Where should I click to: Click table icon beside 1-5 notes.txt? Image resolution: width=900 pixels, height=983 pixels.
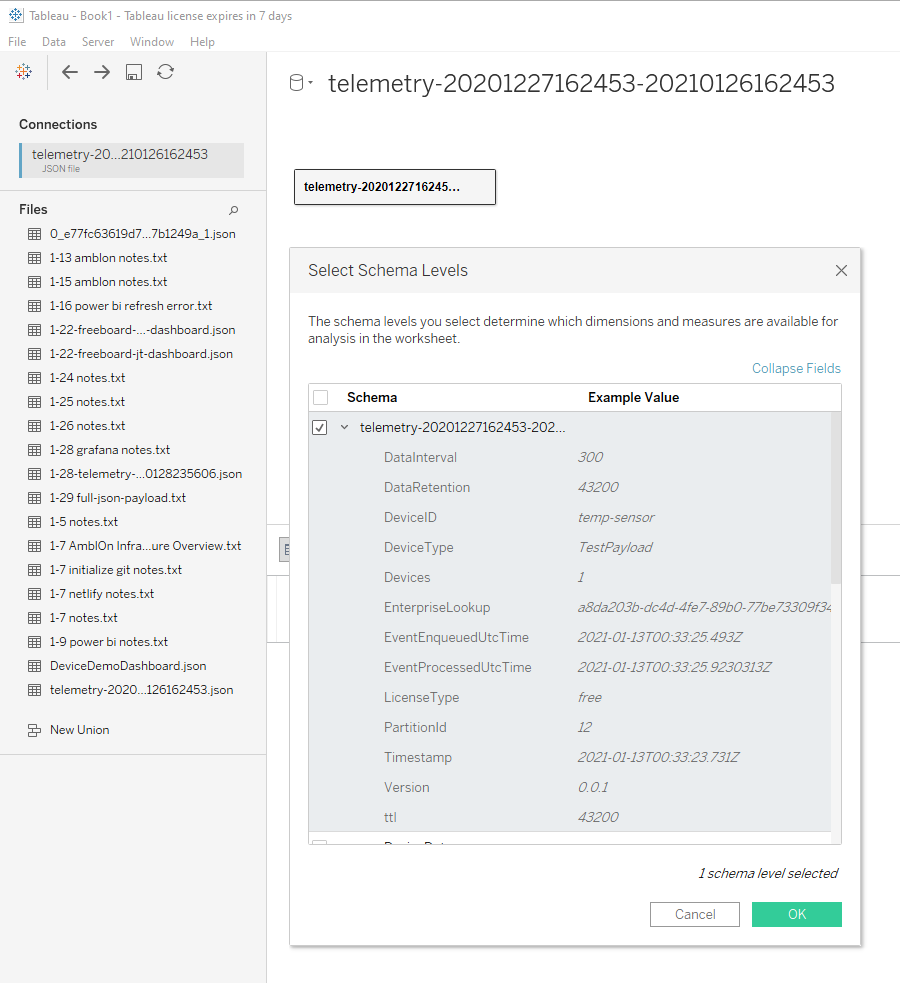click(34, 522)
